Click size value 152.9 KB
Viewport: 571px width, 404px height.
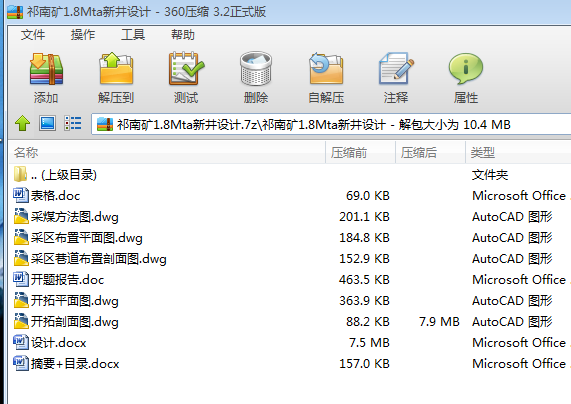pos(365,259)
